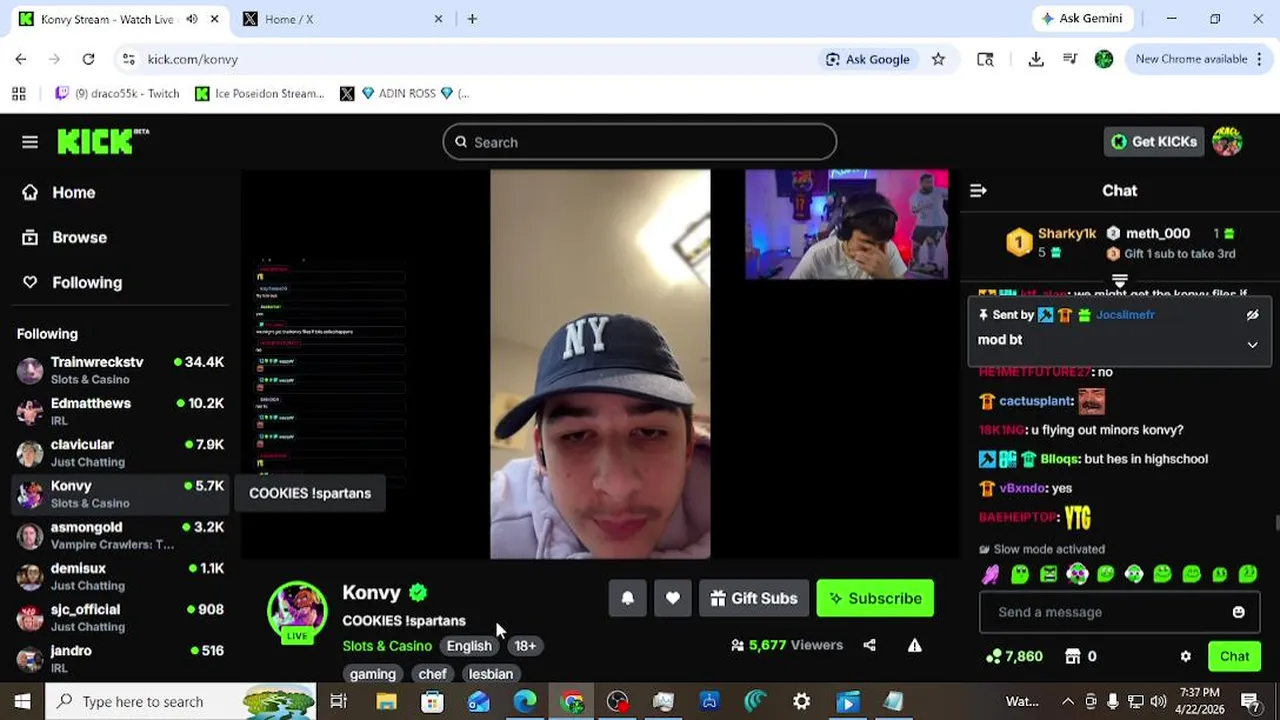Click the English language tag
The width and height of the screenshot is (1280, 720).
click(469, 645)
